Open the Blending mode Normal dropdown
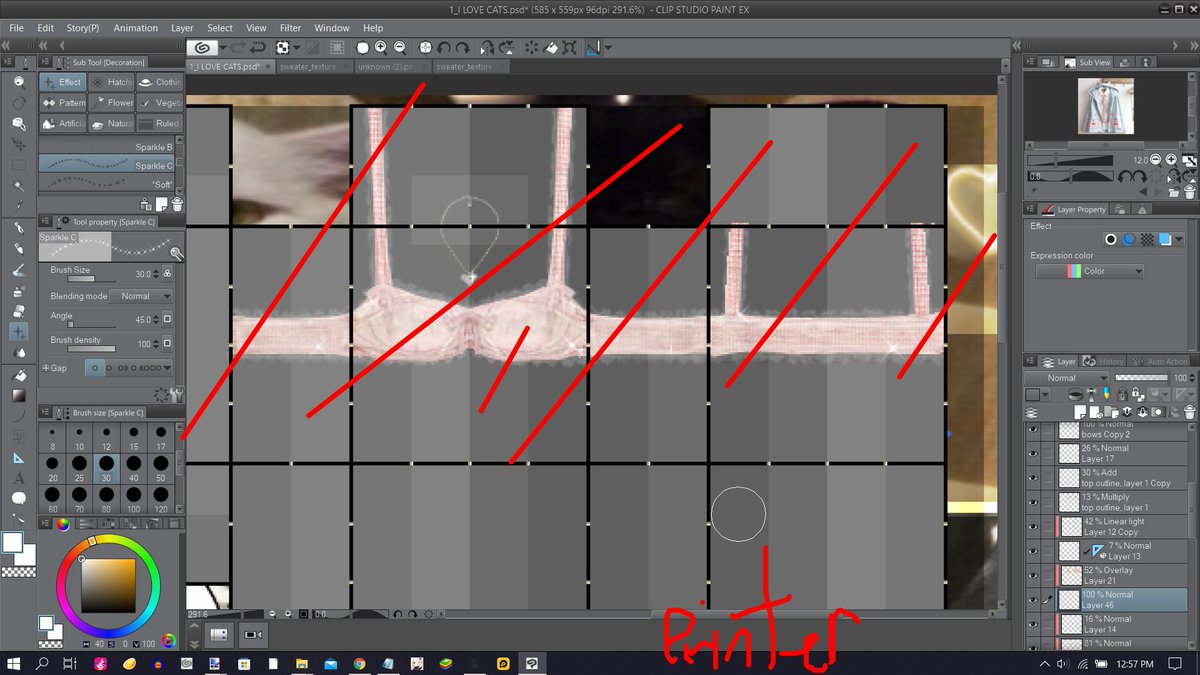This screenshot has height=675, width=1200. (142, 296)
